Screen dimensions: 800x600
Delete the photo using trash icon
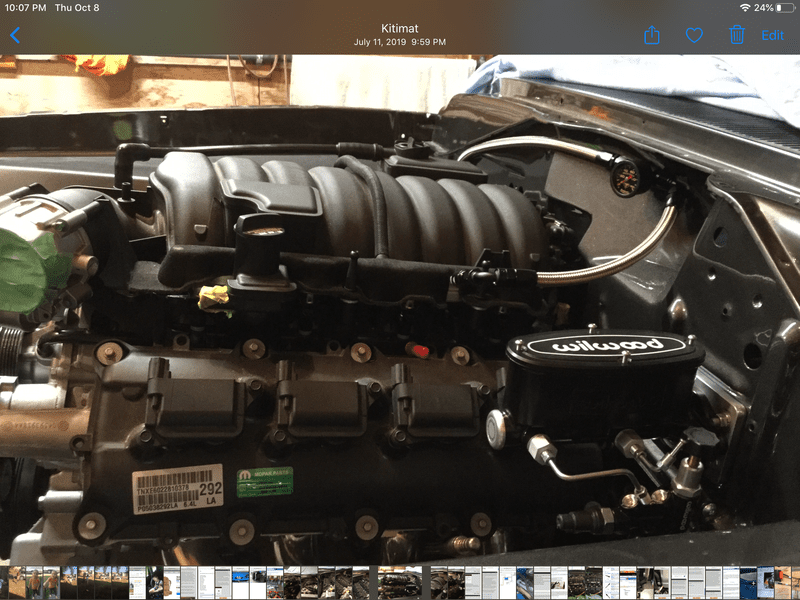pyautogui.click(x=737, y=35)
